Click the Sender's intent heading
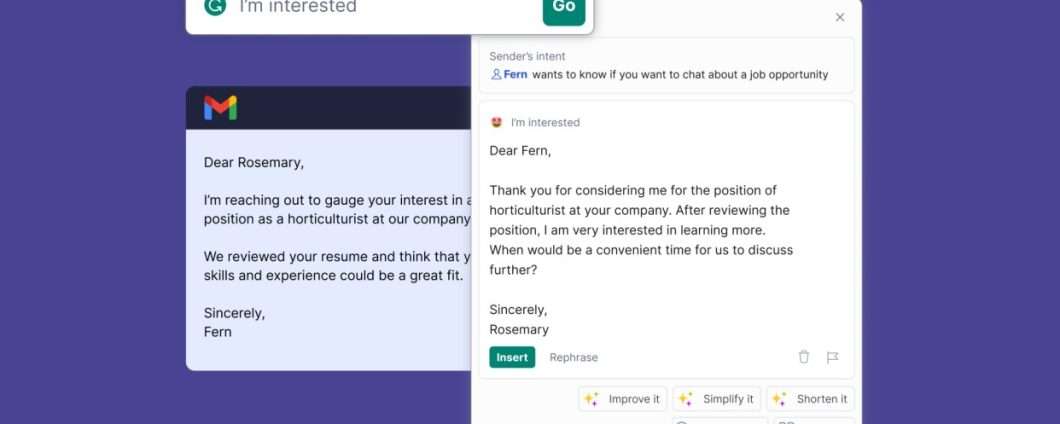Screen dimensions: 1060x424 click(527, 56)
